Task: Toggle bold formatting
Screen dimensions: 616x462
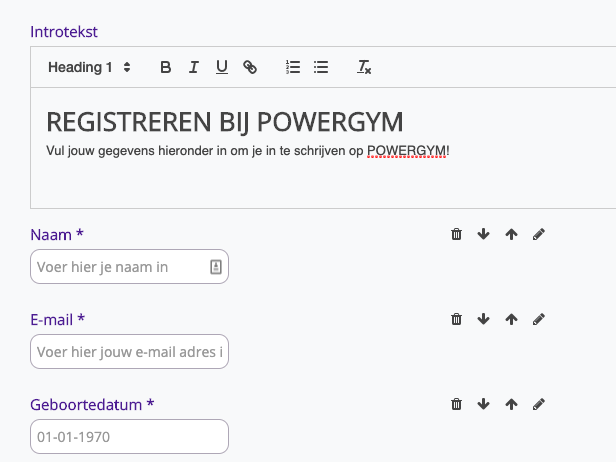Action: (x=165, y=67)
